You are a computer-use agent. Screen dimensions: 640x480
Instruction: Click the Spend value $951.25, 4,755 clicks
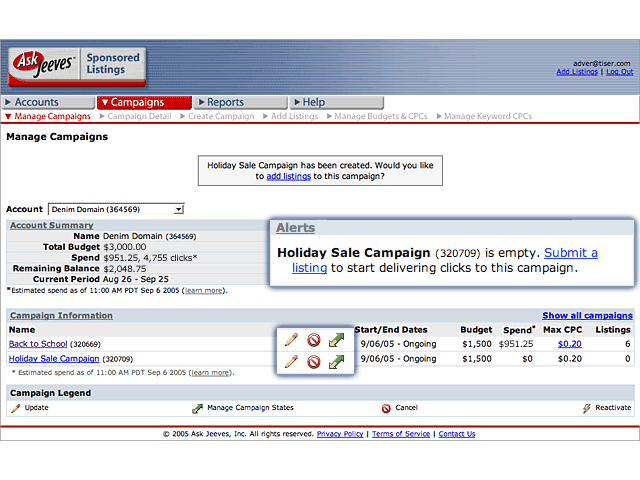tap(150, 258)
